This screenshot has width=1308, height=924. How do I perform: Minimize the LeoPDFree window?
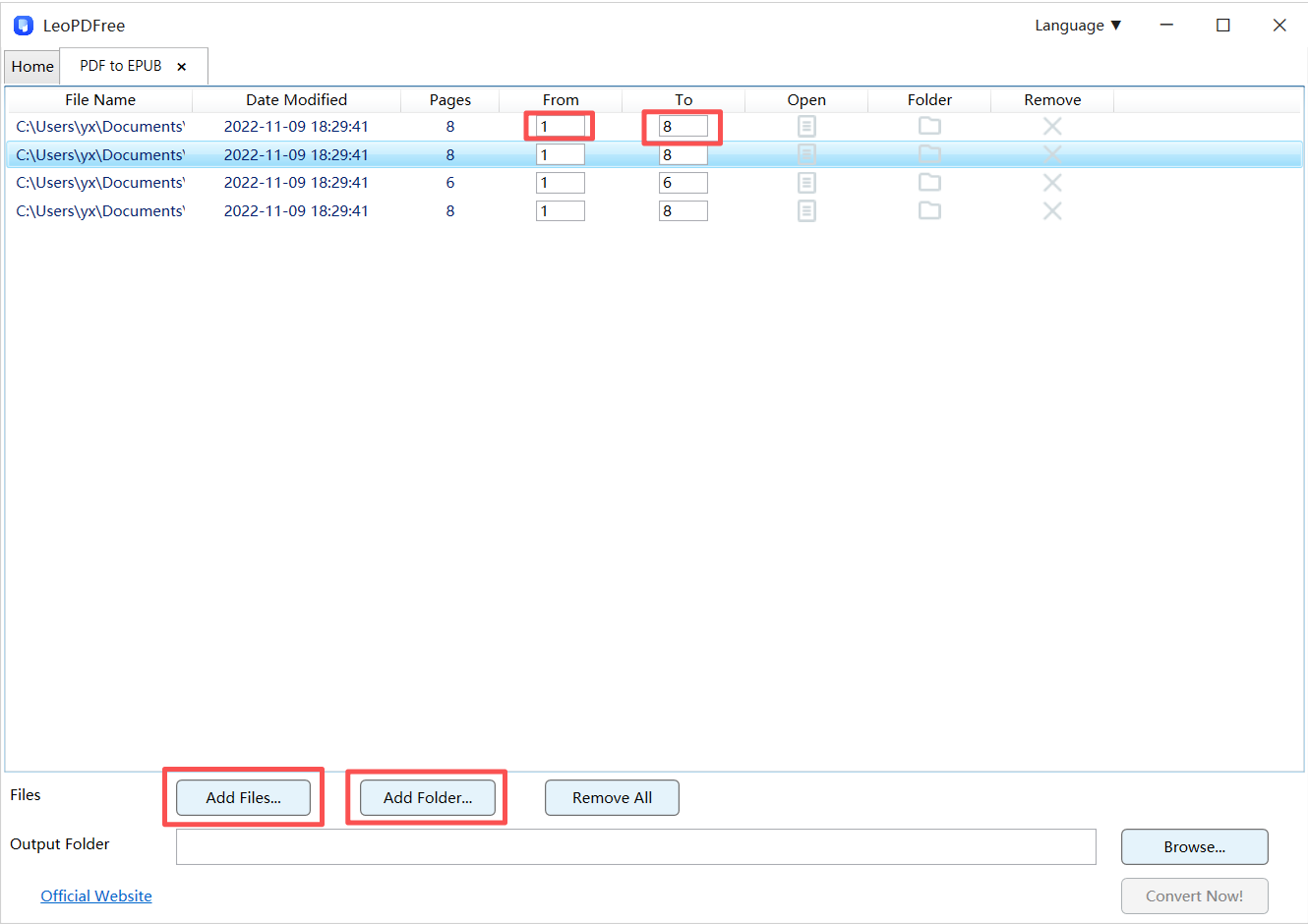tap(1166, 26)
